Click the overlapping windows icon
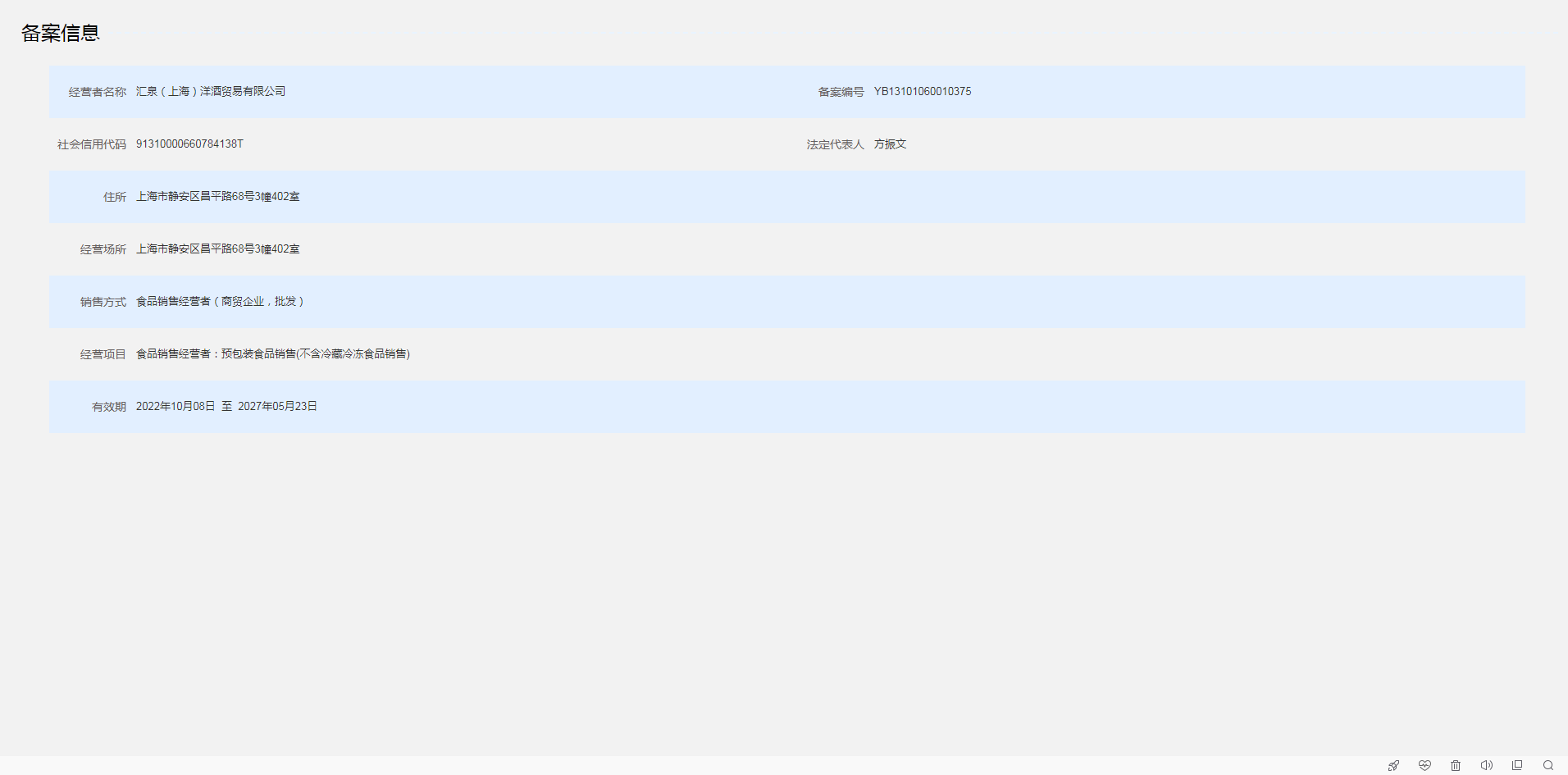 coord(1517,765)
